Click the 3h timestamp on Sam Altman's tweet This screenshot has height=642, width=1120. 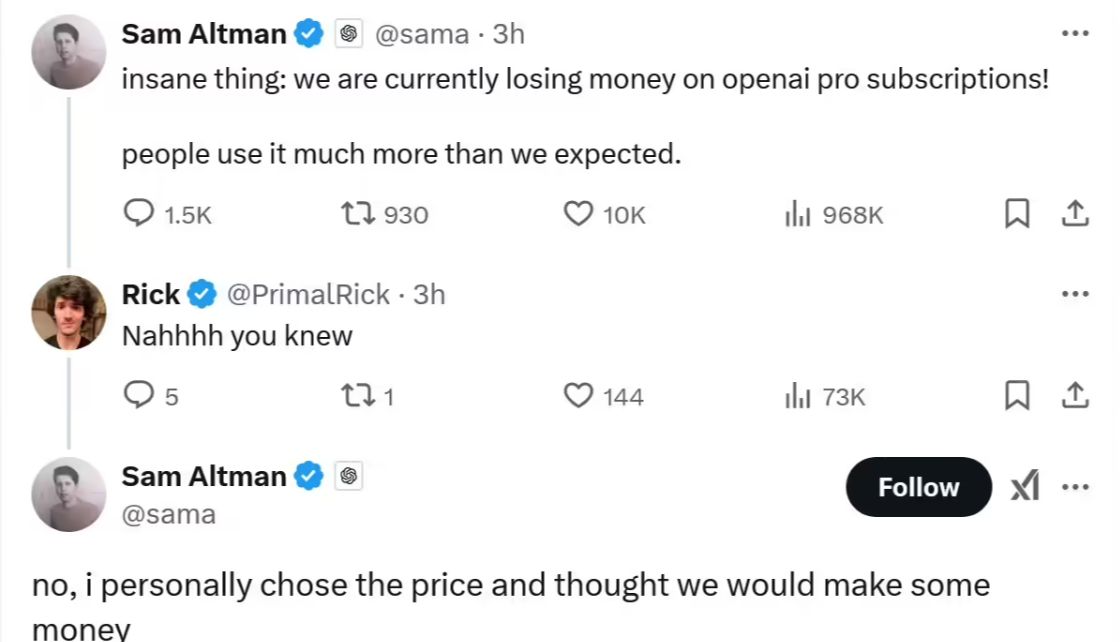pos(508,33)
